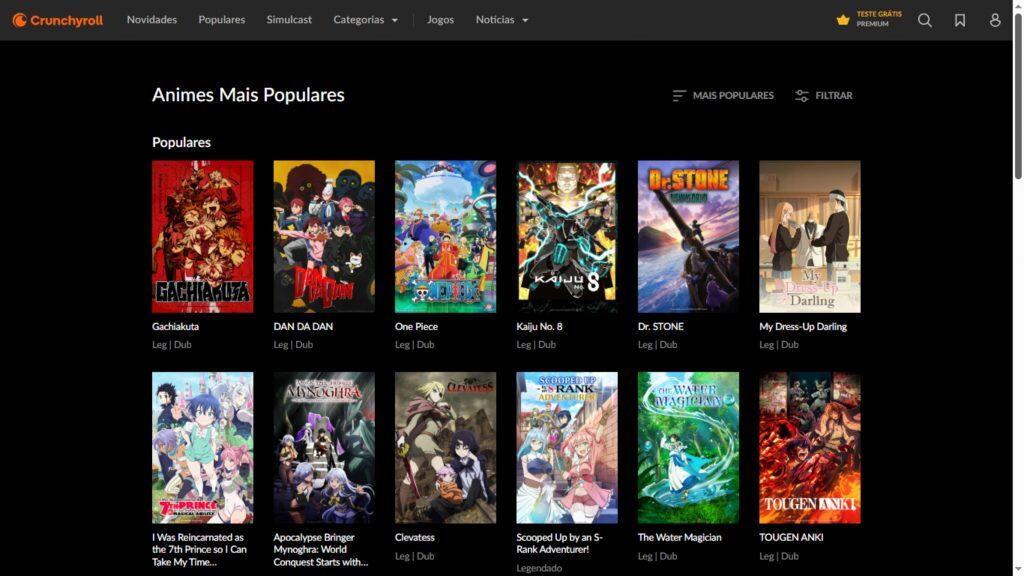The height and width of the screenshot is (576, 1024).
Task: Click the Teste Grátis Premium link
Action: click(878, 19)
